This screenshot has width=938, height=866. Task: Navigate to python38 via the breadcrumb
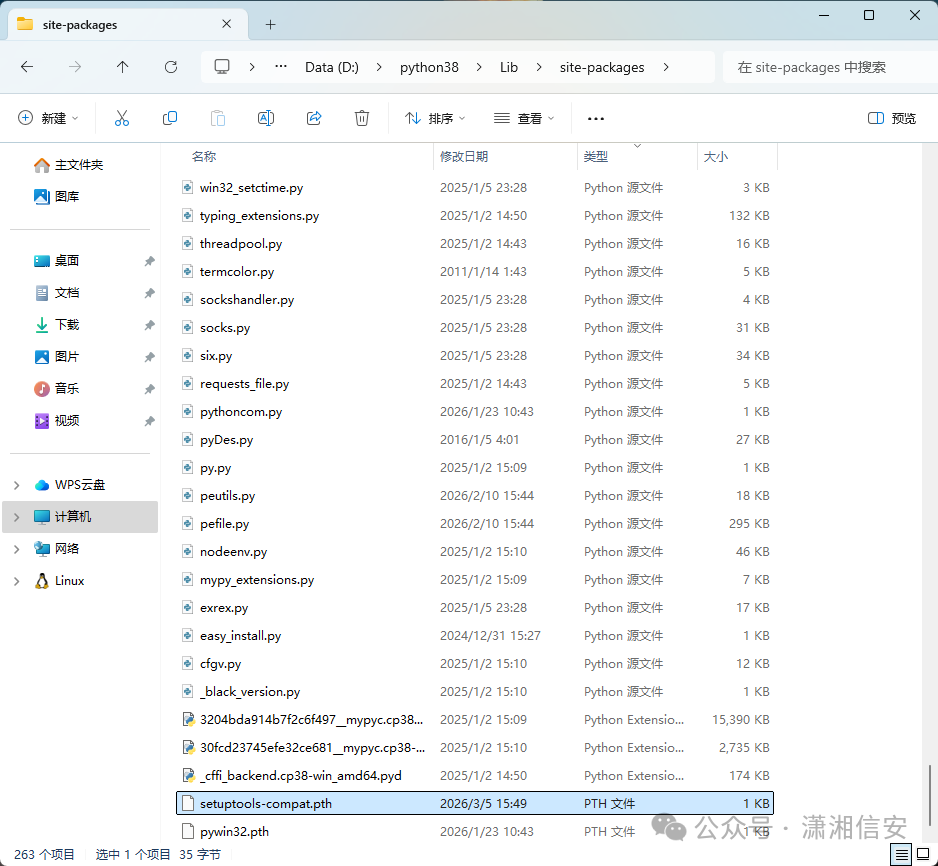[x=429, y=67]
